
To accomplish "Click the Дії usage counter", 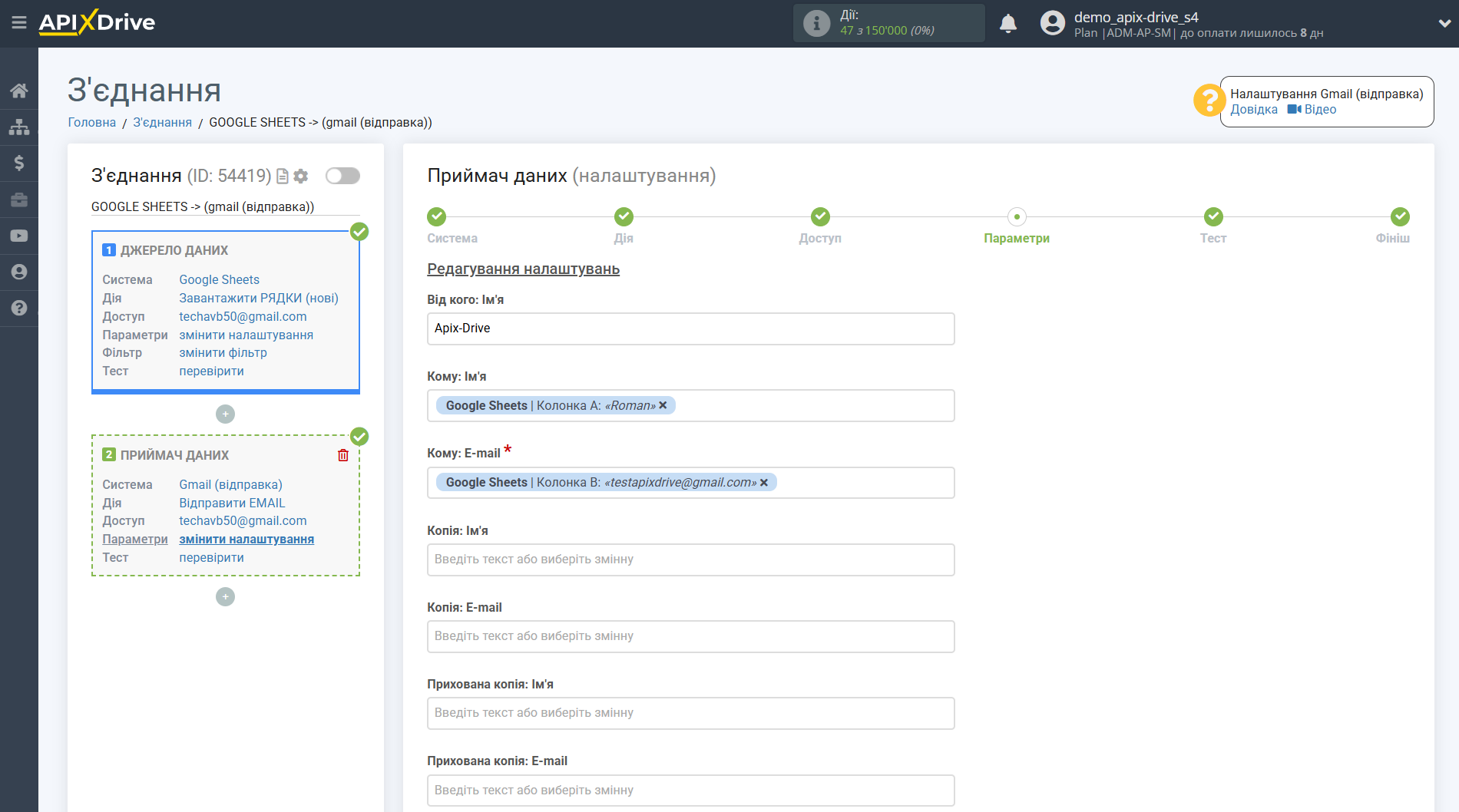I will click(x=888, y=23).
